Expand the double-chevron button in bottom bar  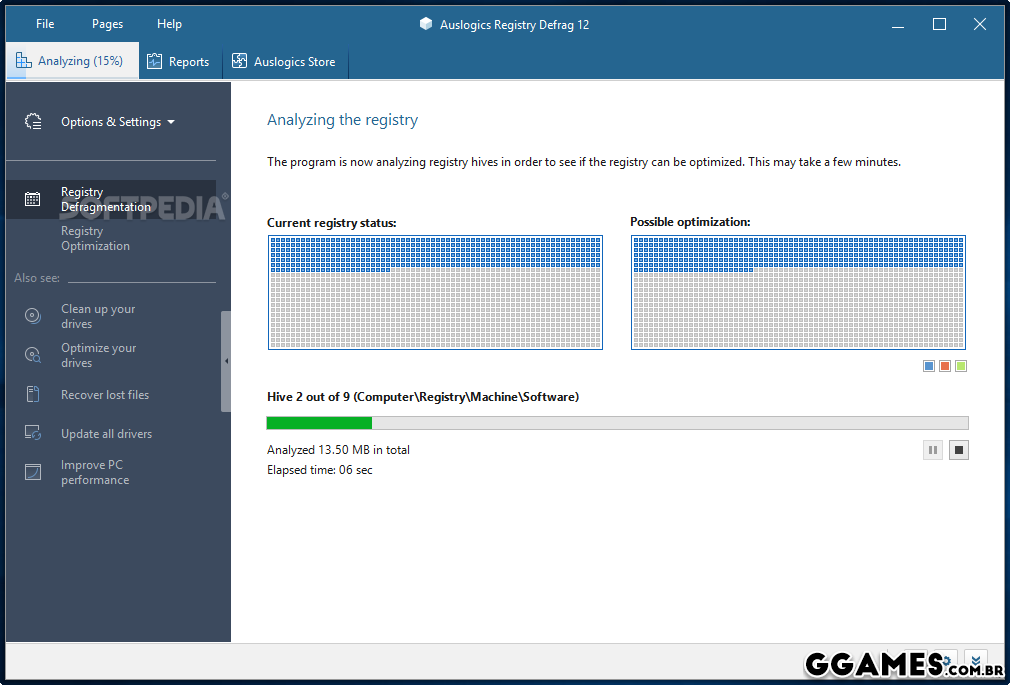pyautogui.click(x=975, y=661)
